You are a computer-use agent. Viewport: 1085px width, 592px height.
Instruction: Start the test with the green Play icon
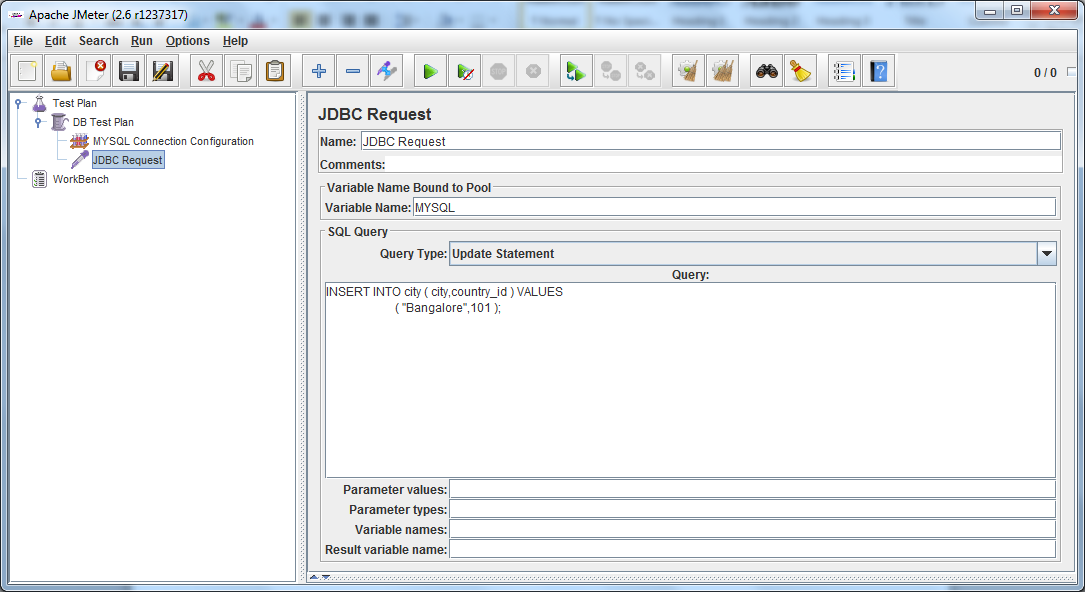pos(431,70)
